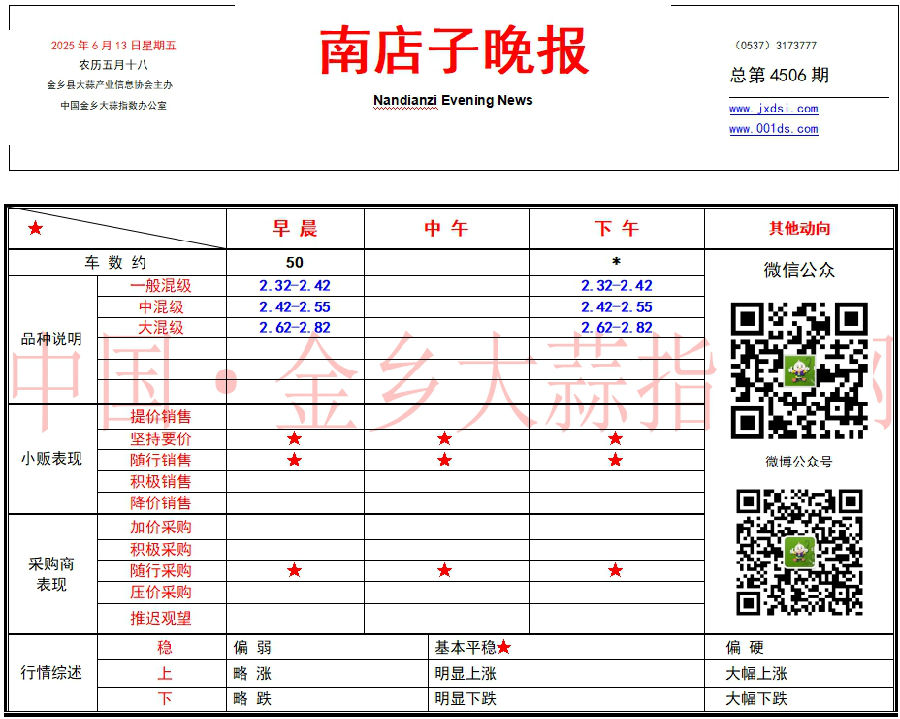900x719 pixels.
Task: Click the red star in the table's top-left header cell
Action: tap(36, 229)
